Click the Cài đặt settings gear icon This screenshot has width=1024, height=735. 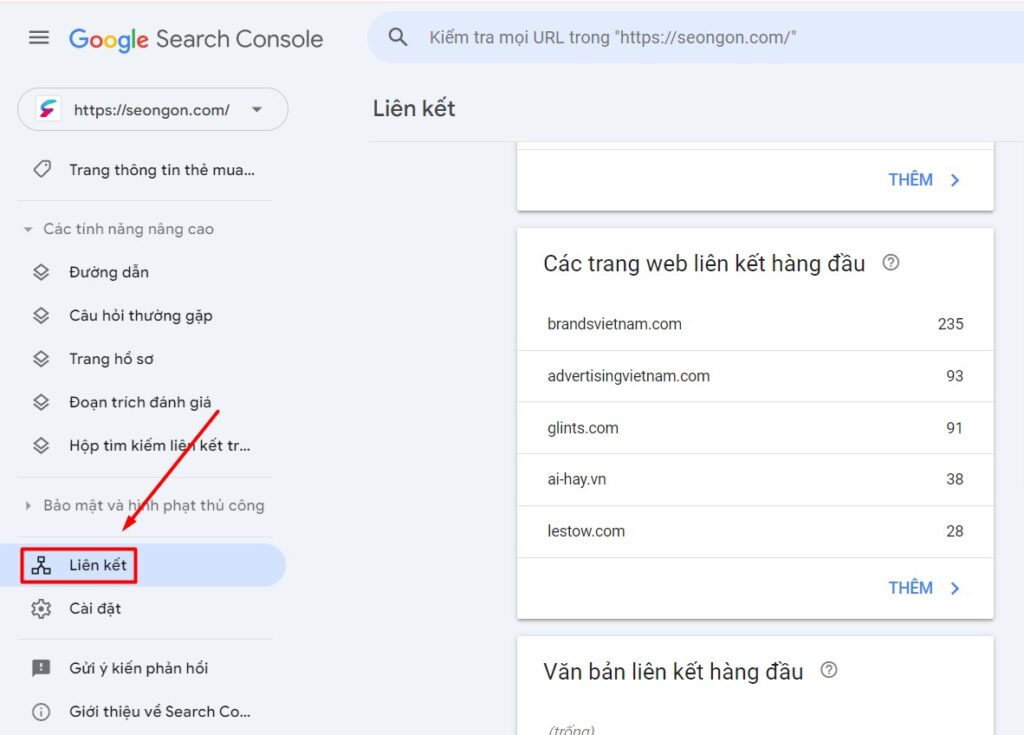click(43, 608)
